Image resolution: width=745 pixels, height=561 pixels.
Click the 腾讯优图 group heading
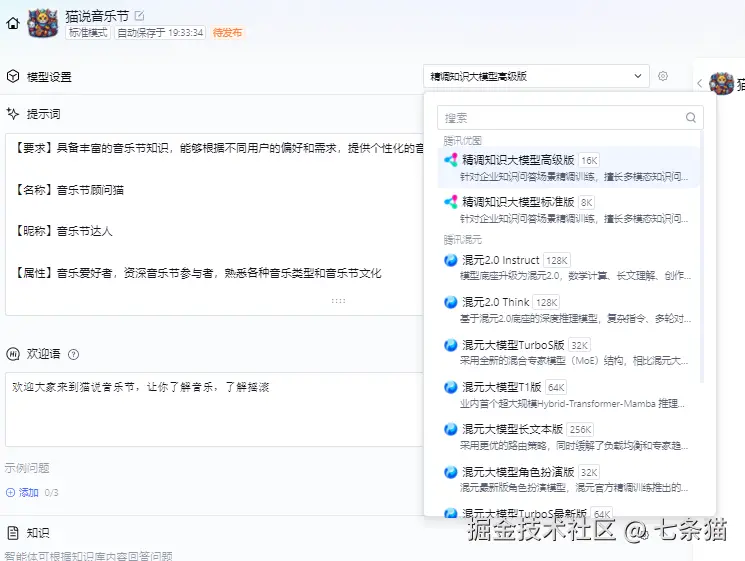tap(462, 140)
